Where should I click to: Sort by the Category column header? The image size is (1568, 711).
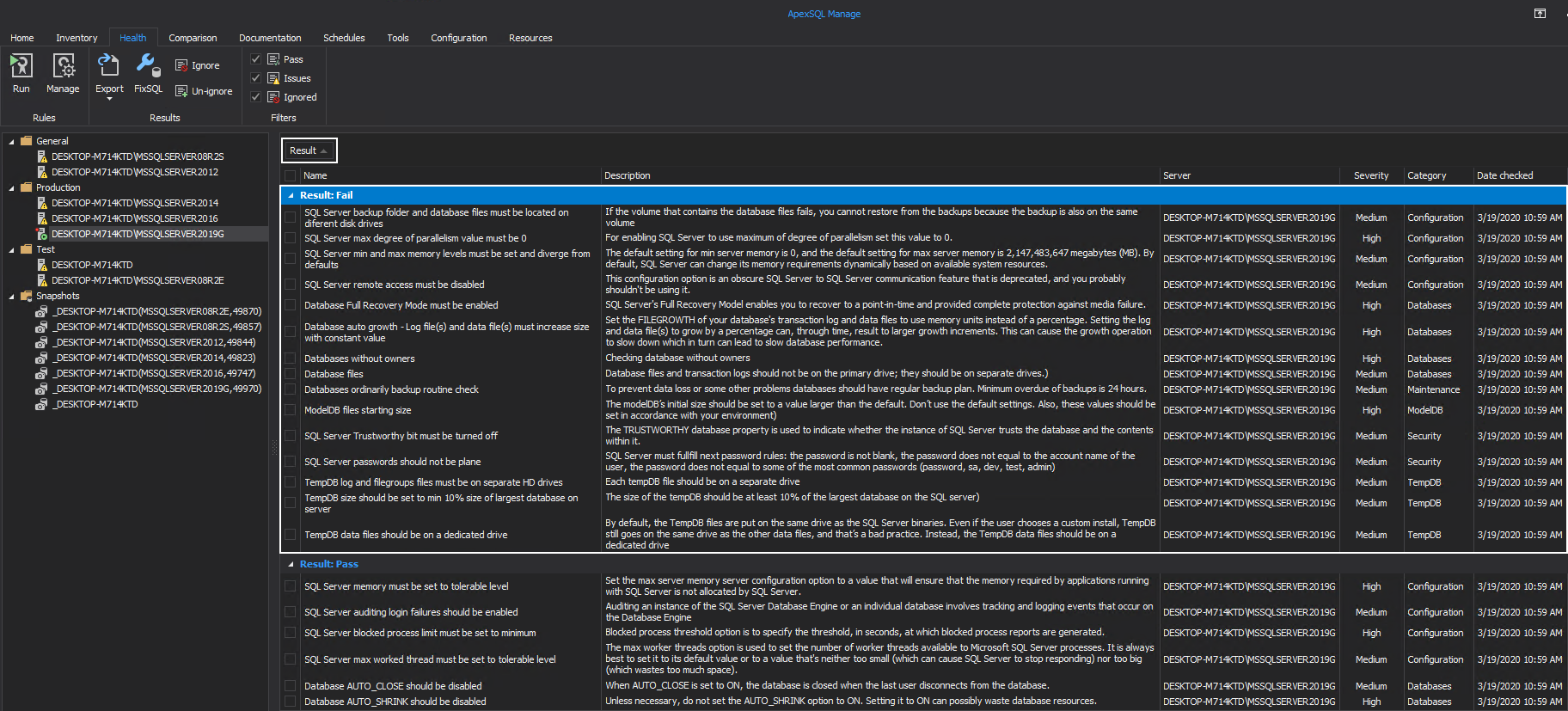[x=1438, y=175]
